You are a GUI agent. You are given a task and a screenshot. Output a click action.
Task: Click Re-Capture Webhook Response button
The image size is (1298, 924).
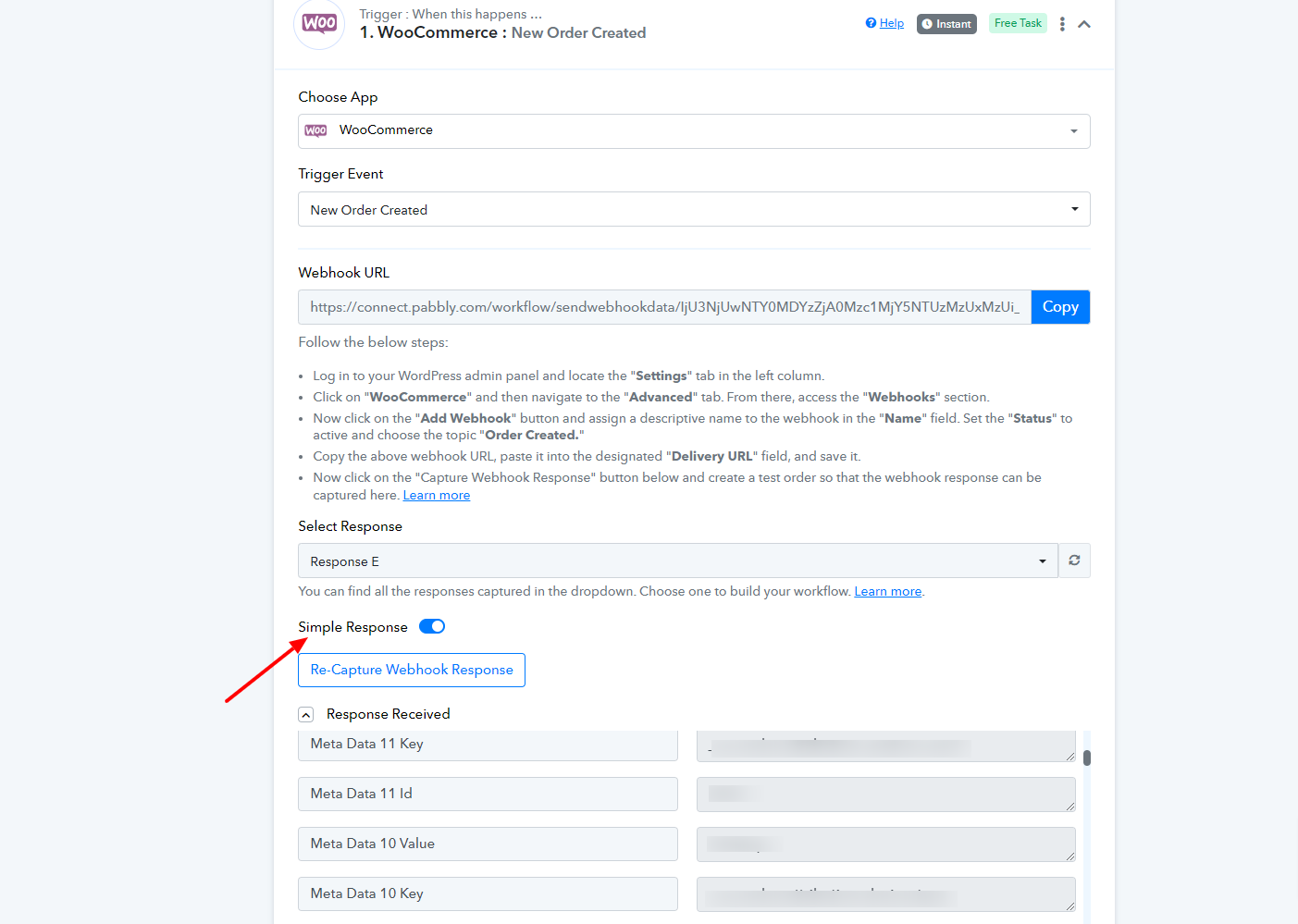412,670
